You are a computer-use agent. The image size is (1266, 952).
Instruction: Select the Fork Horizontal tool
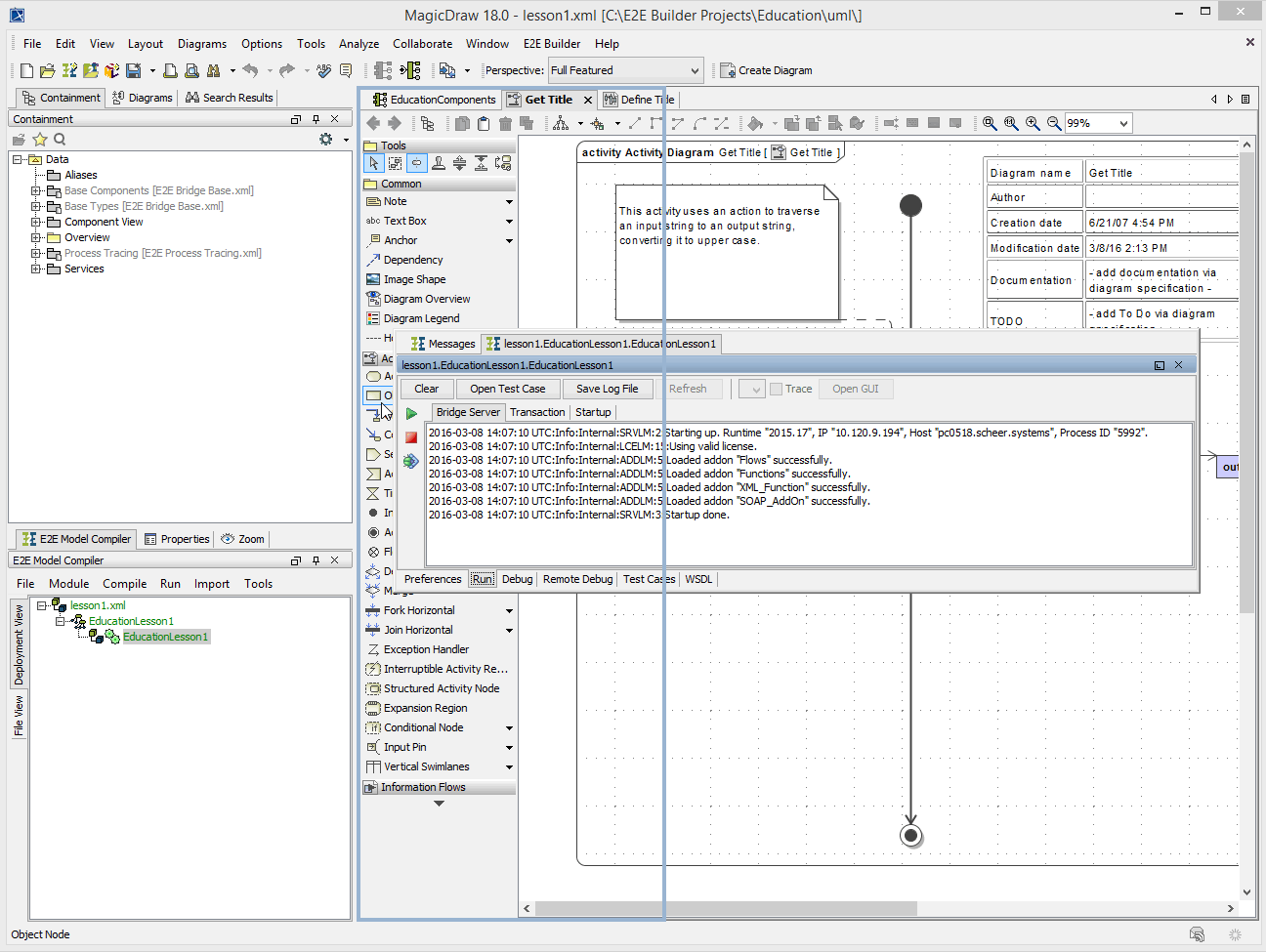pos(410,610)
